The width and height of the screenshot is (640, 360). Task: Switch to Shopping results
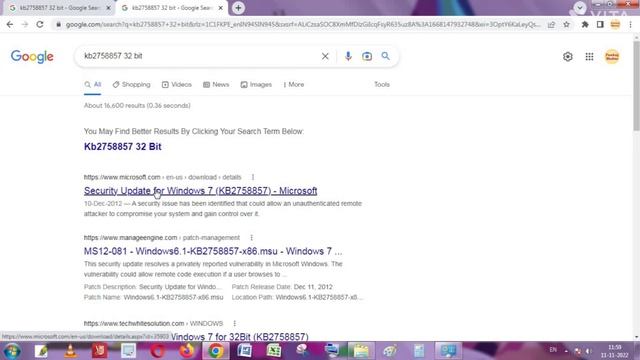point(131,85)
